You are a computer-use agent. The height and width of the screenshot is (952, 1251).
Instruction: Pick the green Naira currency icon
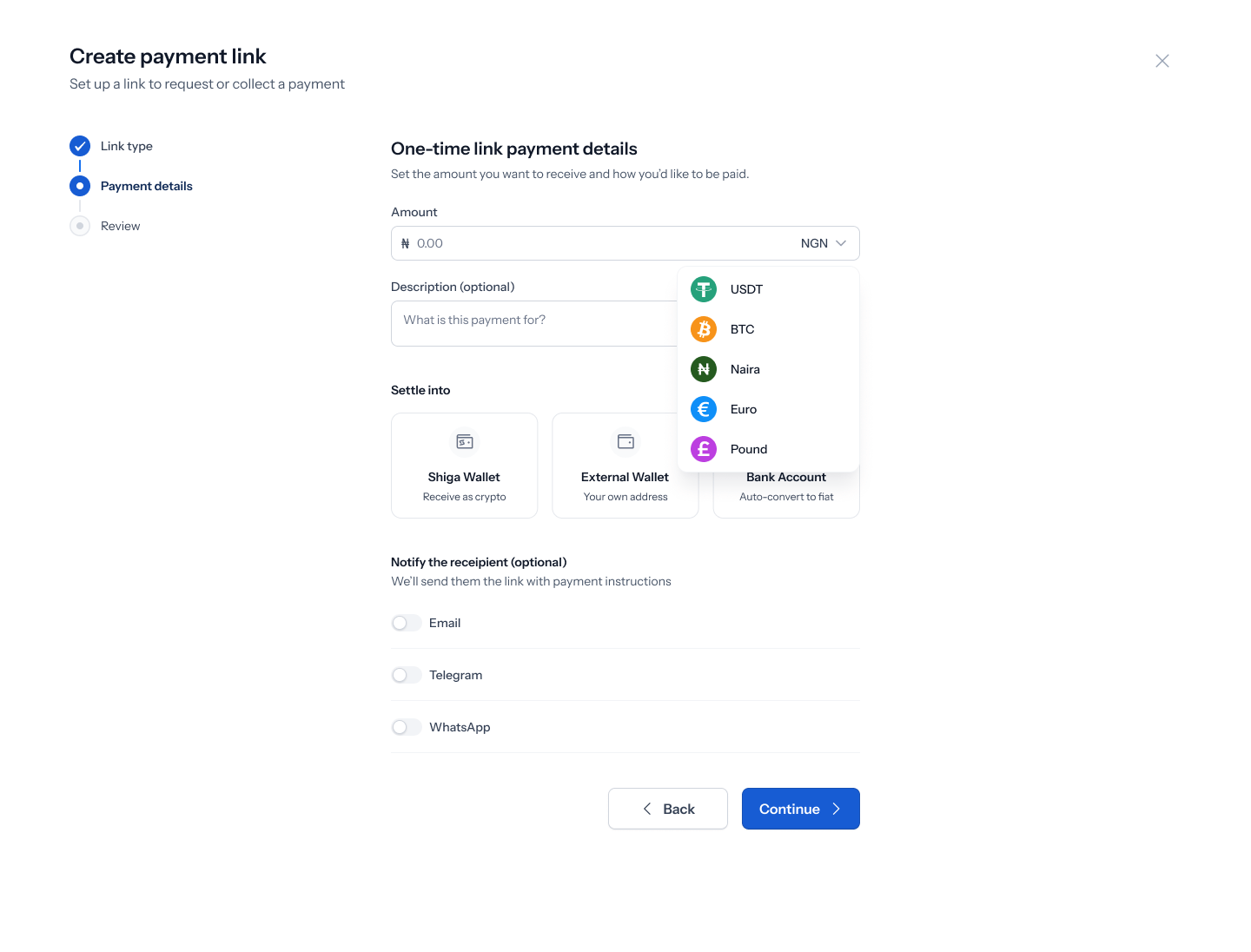point(704,369)
